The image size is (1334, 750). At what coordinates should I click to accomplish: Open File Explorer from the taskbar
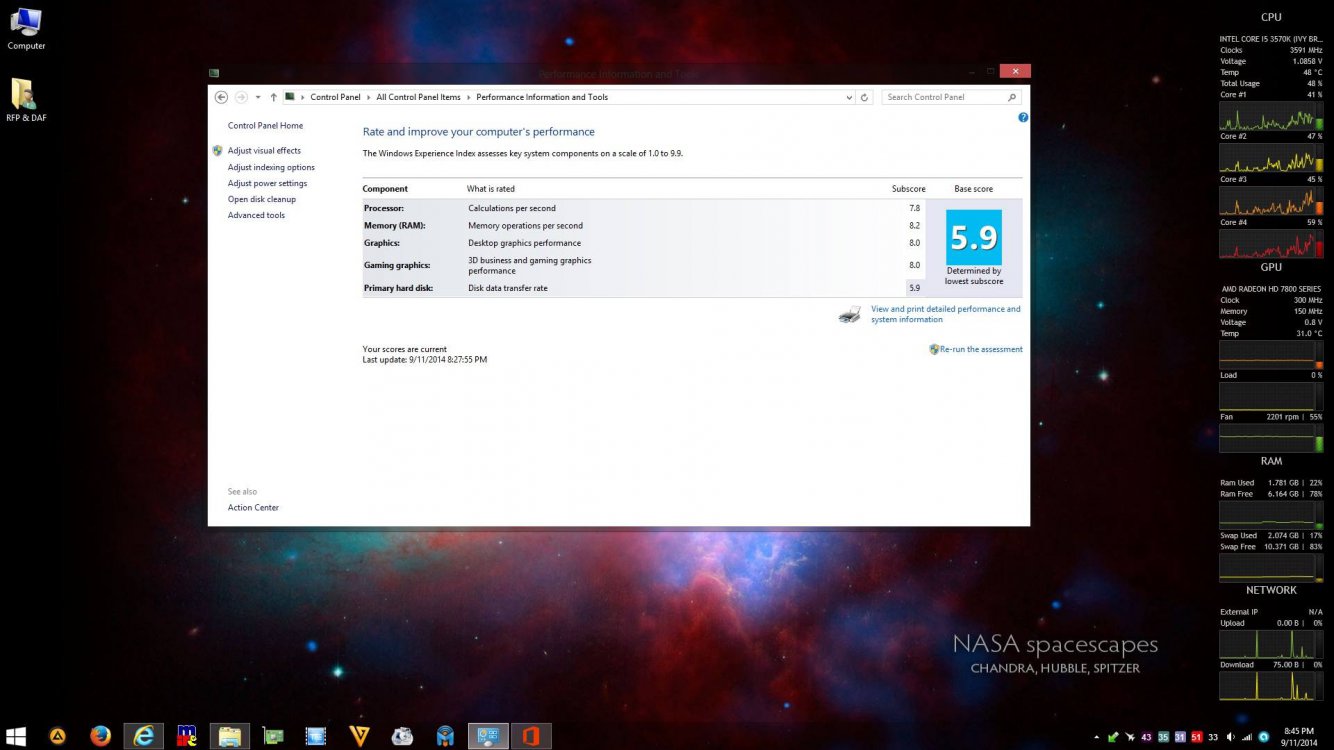coord(229,736)
